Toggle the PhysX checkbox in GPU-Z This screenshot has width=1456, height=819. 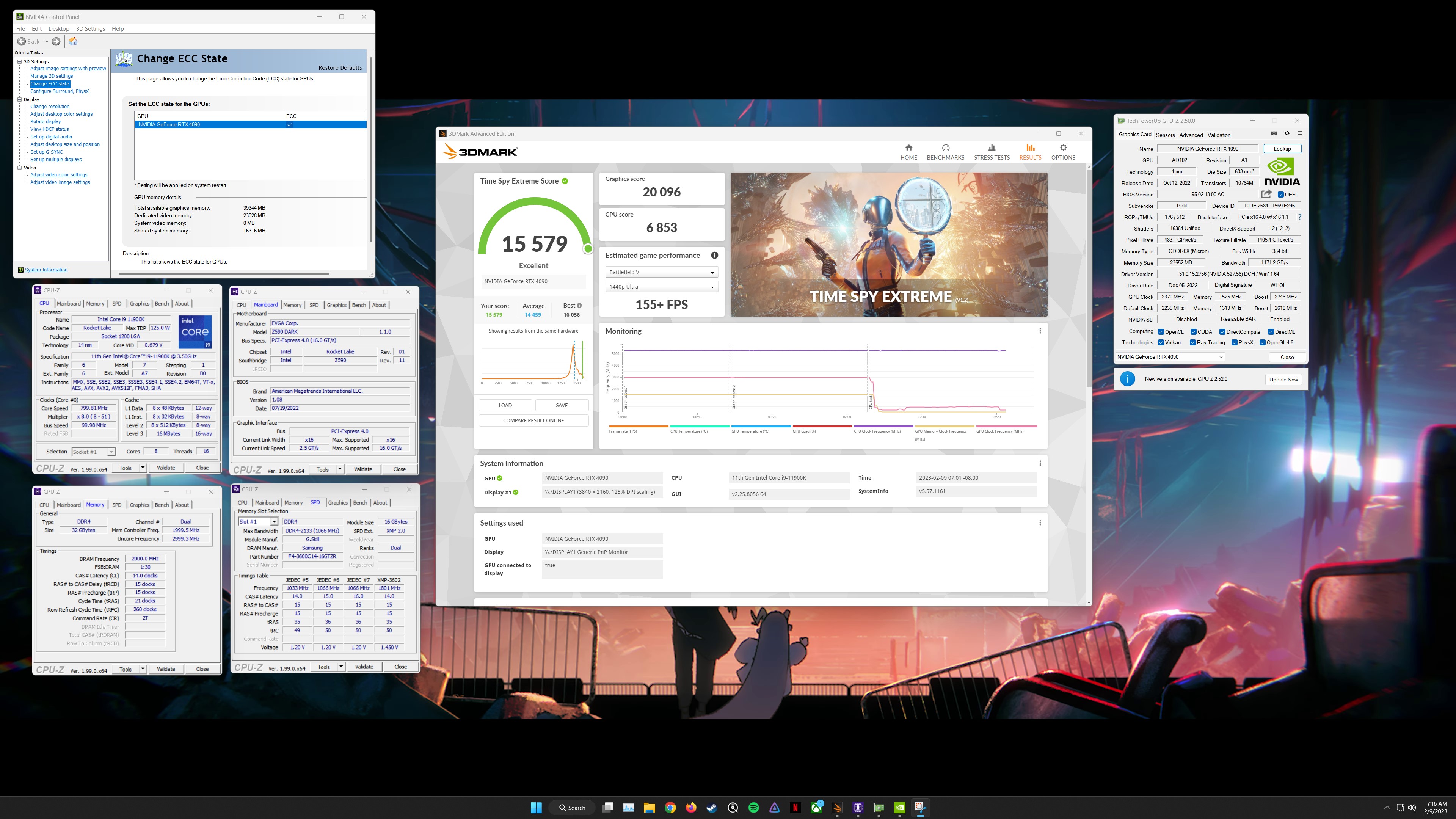pyautogui.click(x=1235, y=342)
